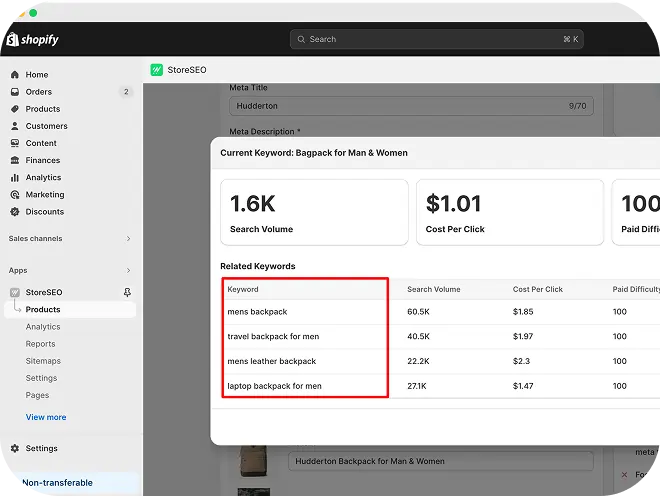The height and width of the screenshot is (496, 660).
Task: Select the mens backpack keyword row
Action: 257,312
